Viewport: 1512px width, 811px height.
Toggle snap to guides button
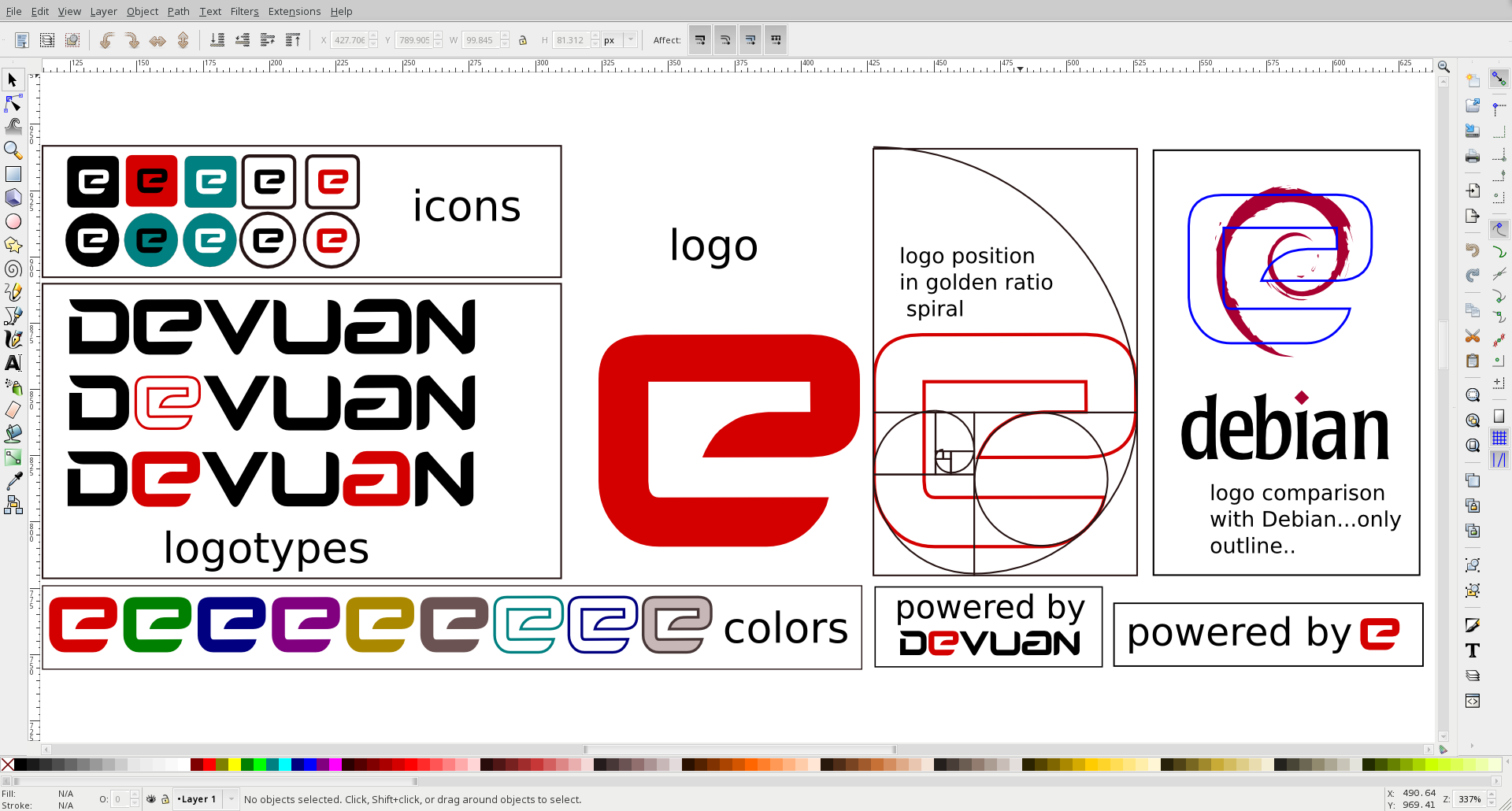pyautogui.click(x=1499, y=460)
